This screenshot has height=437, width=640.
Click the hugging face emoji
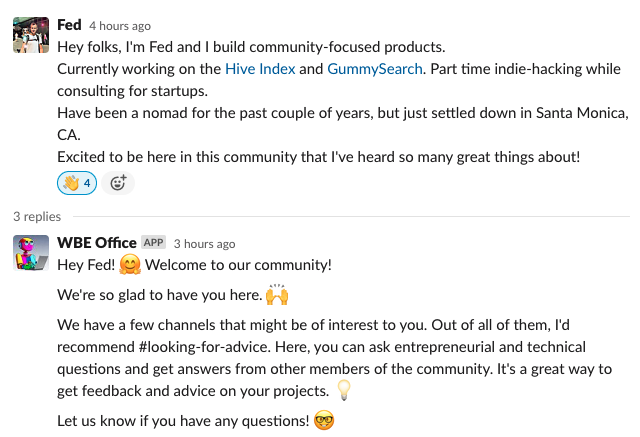[129, 265]
